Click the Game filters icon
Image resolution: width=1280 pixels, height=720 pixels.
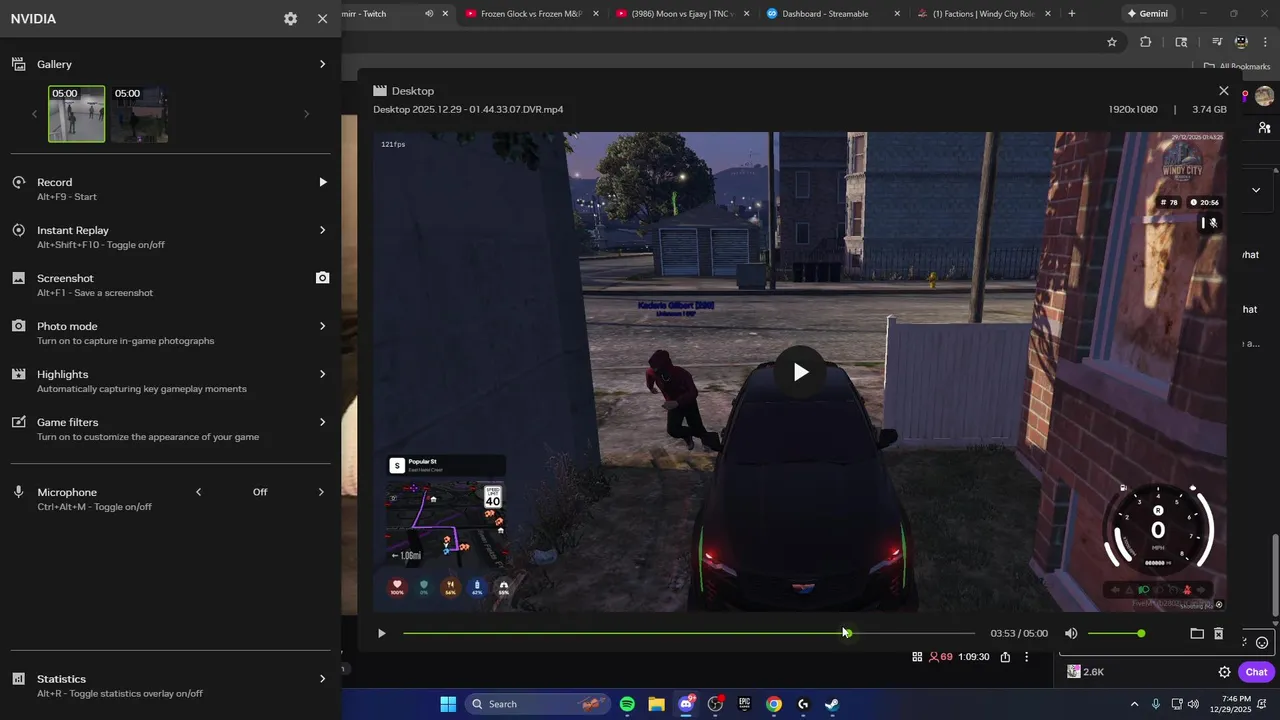point(18,422)
